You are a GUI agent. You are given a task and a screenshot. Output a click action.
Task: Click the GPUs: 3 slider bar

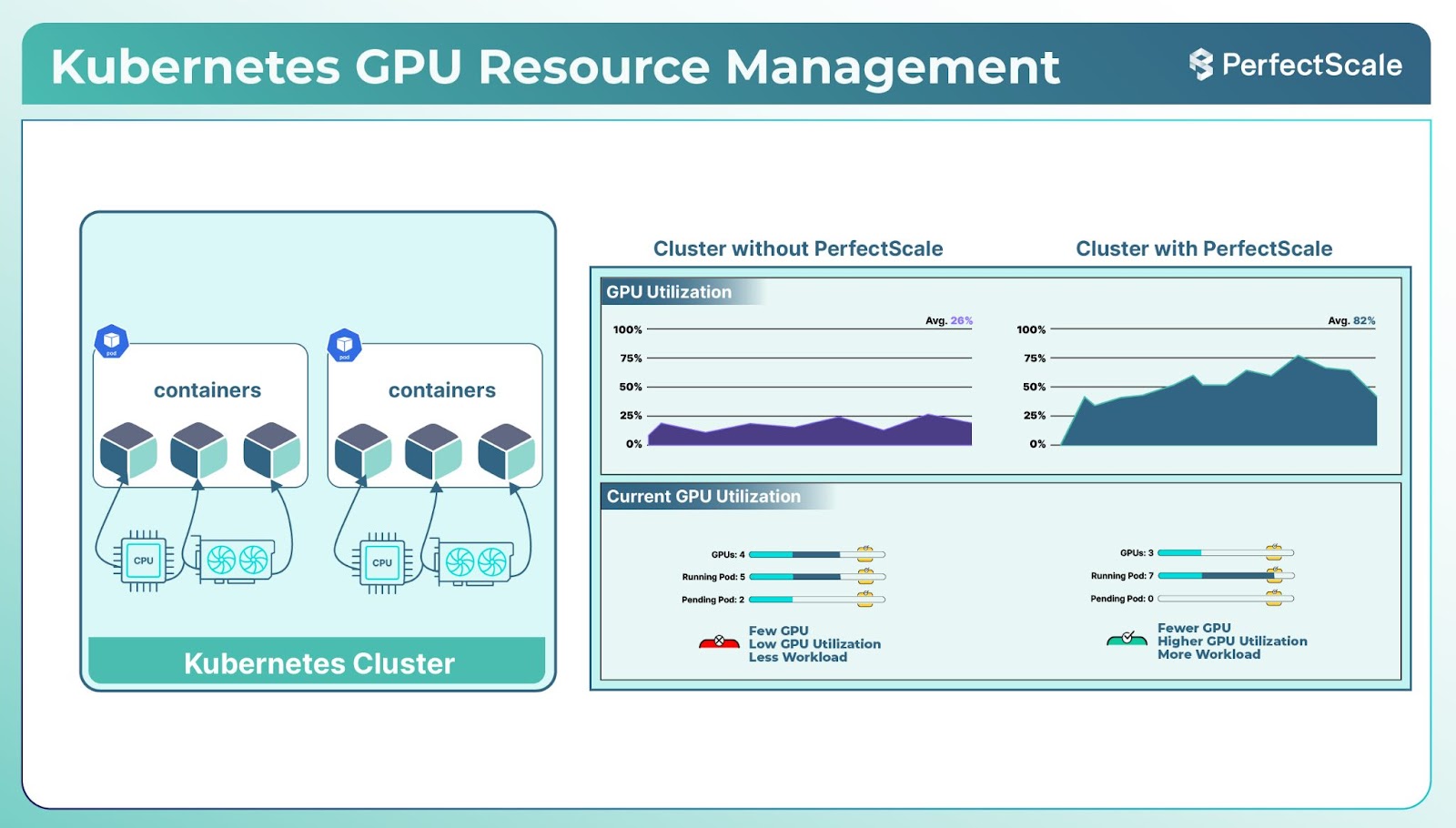coord(1225,552)
